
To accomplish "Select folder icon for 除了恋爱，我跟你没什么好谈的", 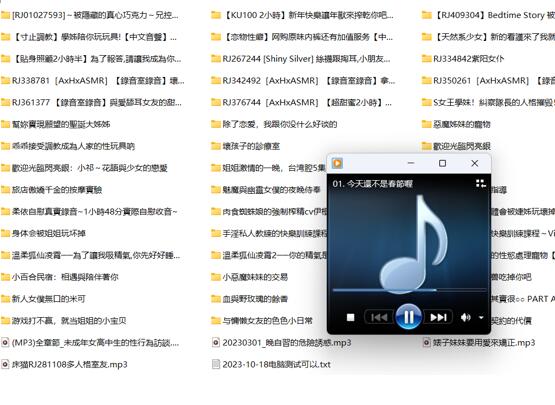I will pyautogui.click(x=216, y=124).
